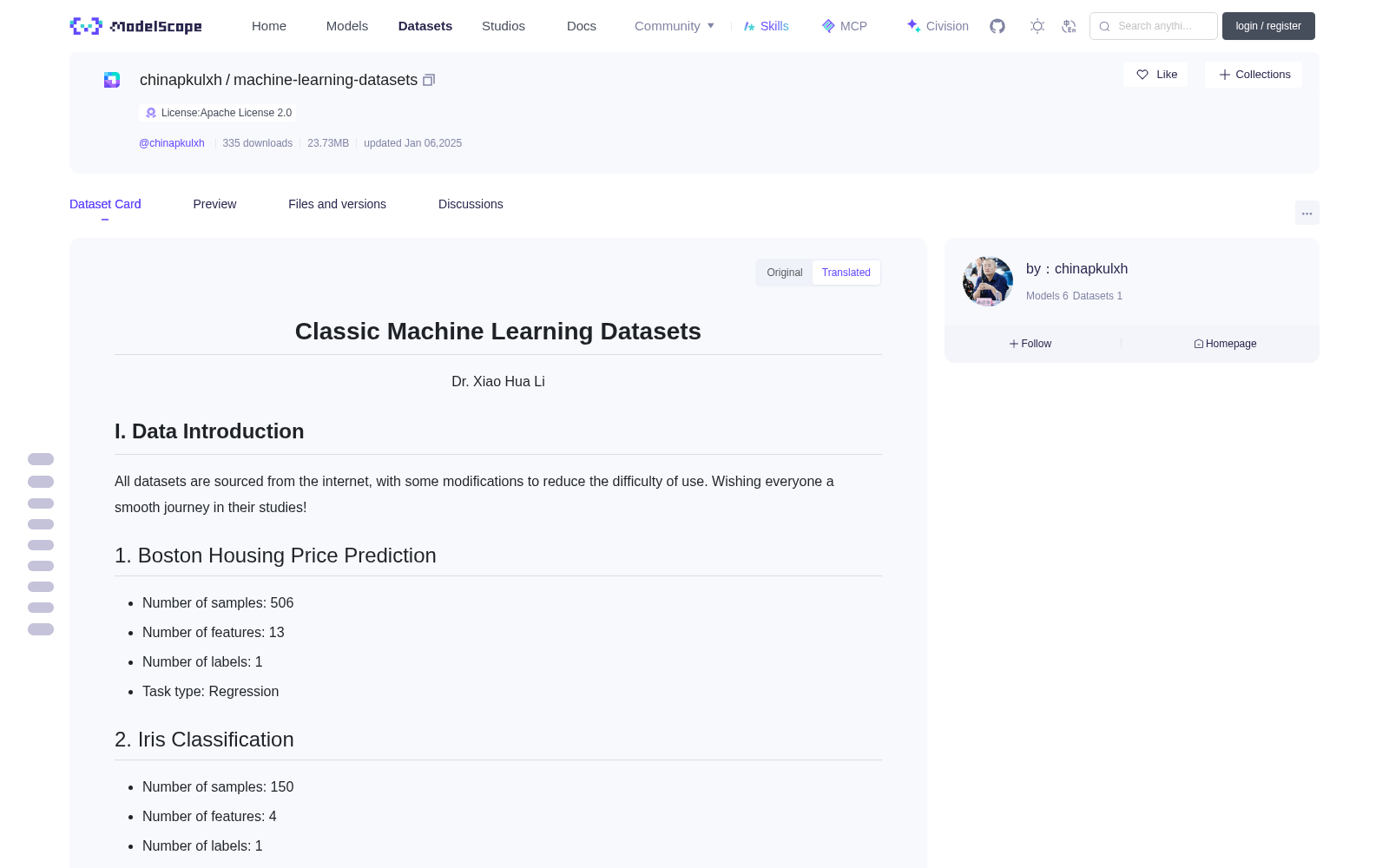Switch to Files and versions tab
This screenshot has height=868, width=1389.
[337, 204]
